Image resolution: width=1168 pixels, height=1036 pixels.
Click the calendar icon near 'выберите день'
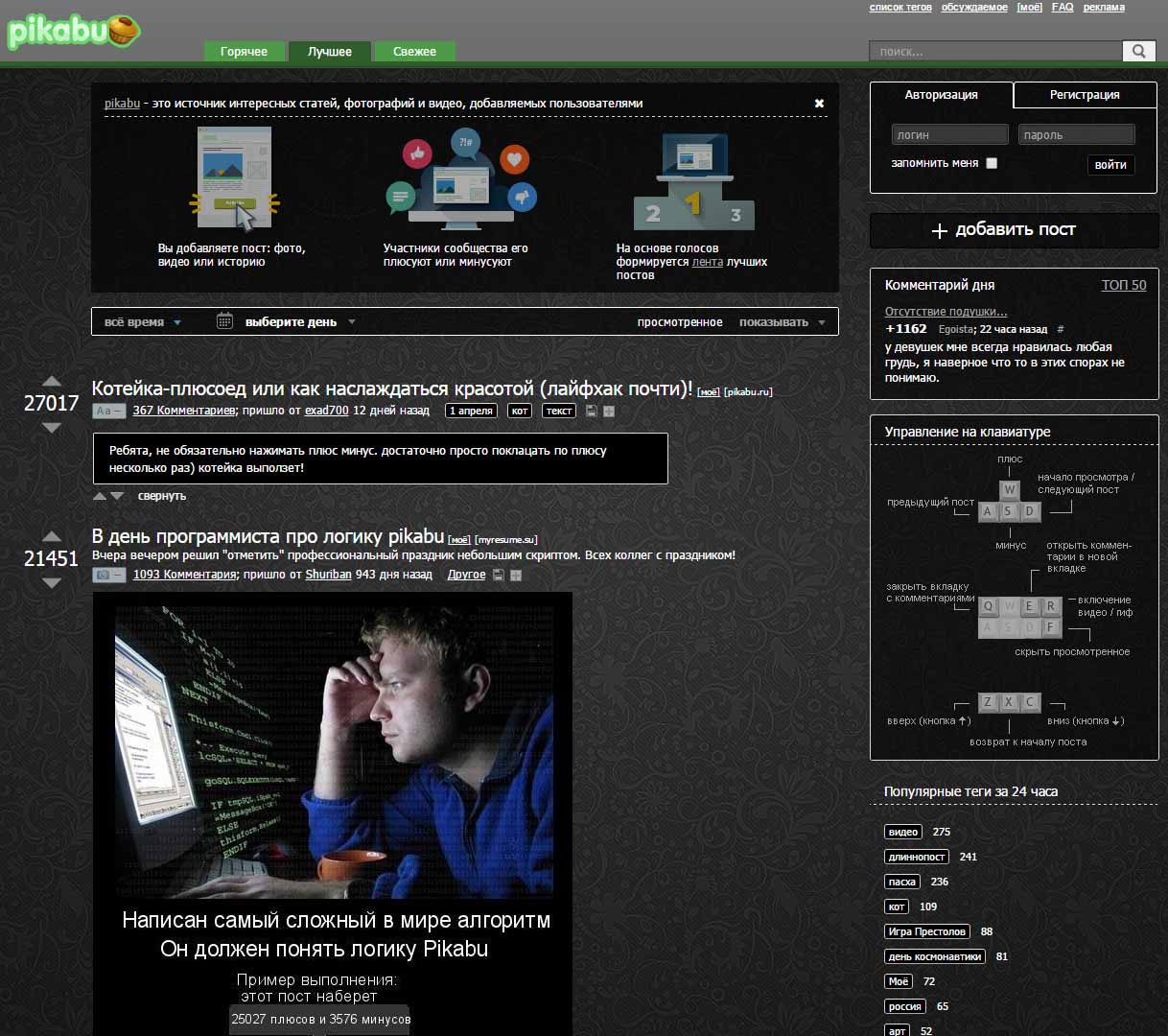coord(224,321)
